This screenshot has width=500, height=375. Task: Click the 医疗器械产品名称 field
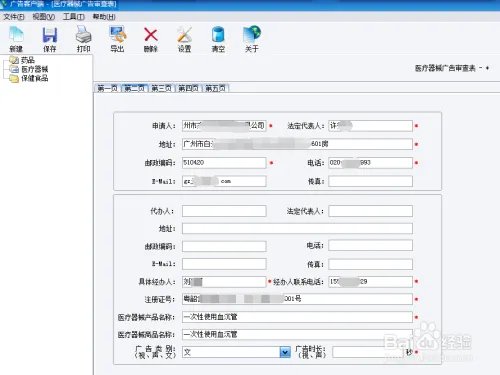click(x=297, y=317)
